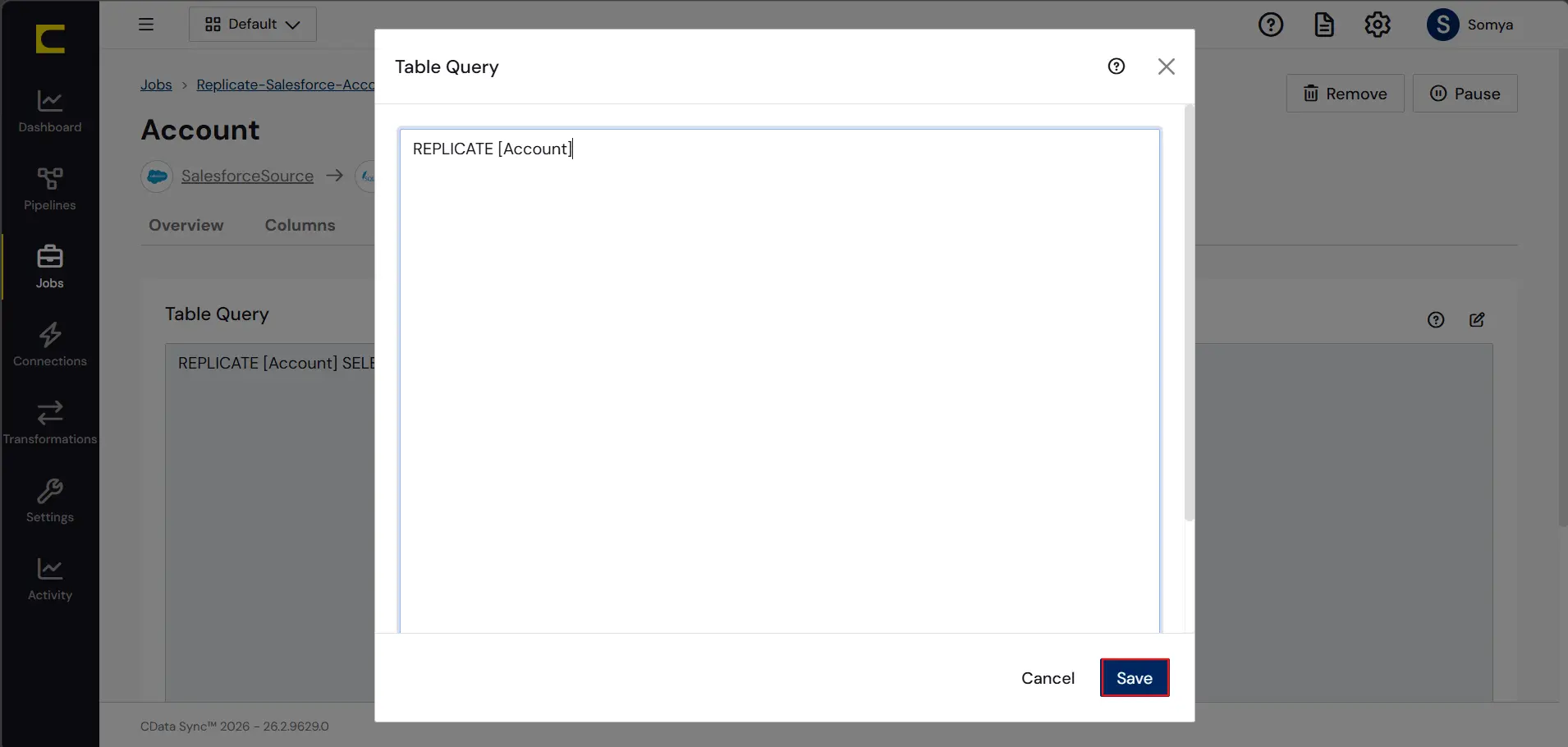Pause the job task
Viewport: 1568px width, 747px height.
click(1465, 94)
